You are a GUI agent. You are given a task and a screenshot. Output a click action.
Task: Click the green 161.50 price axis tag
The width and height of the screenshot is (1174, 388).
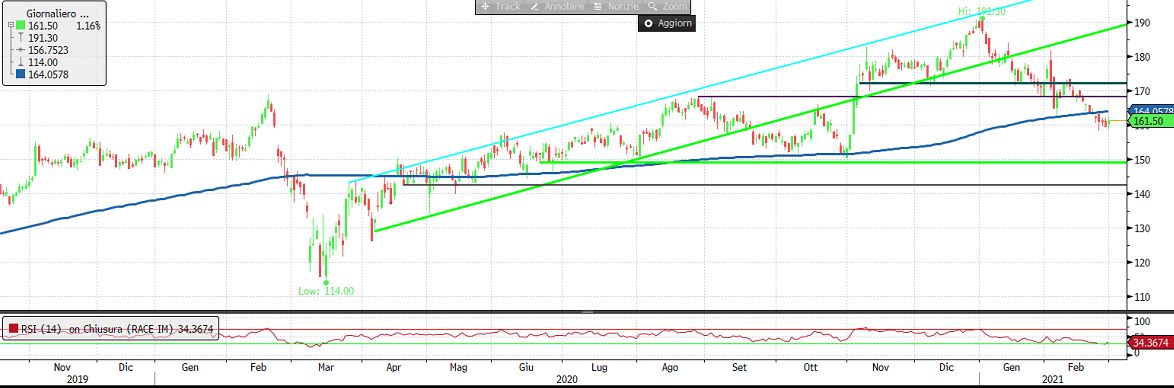(1152, 121)
